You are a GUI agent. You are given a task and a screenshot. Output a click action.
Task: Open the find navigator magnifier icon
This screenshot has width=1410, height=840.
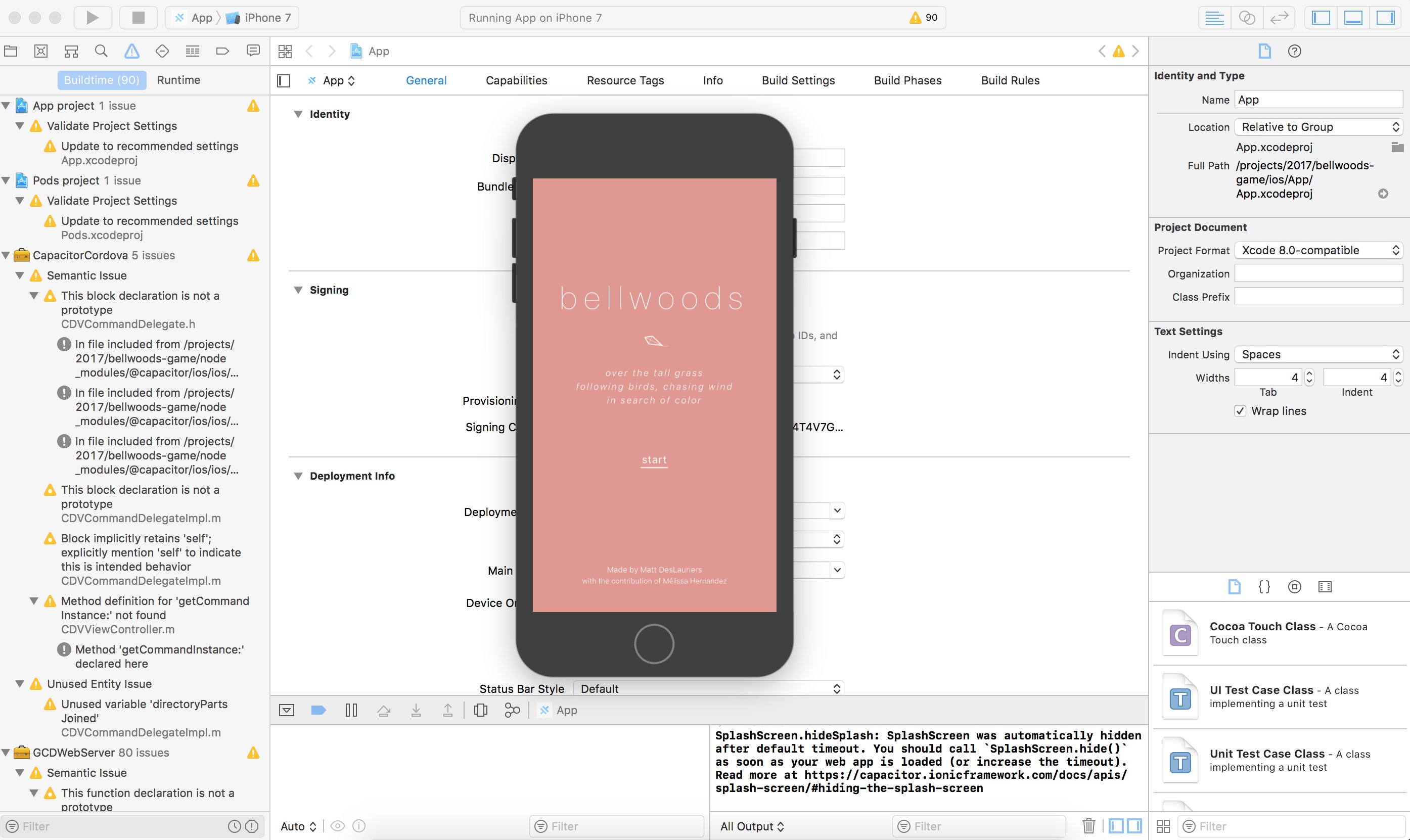(x=101, y=51)
